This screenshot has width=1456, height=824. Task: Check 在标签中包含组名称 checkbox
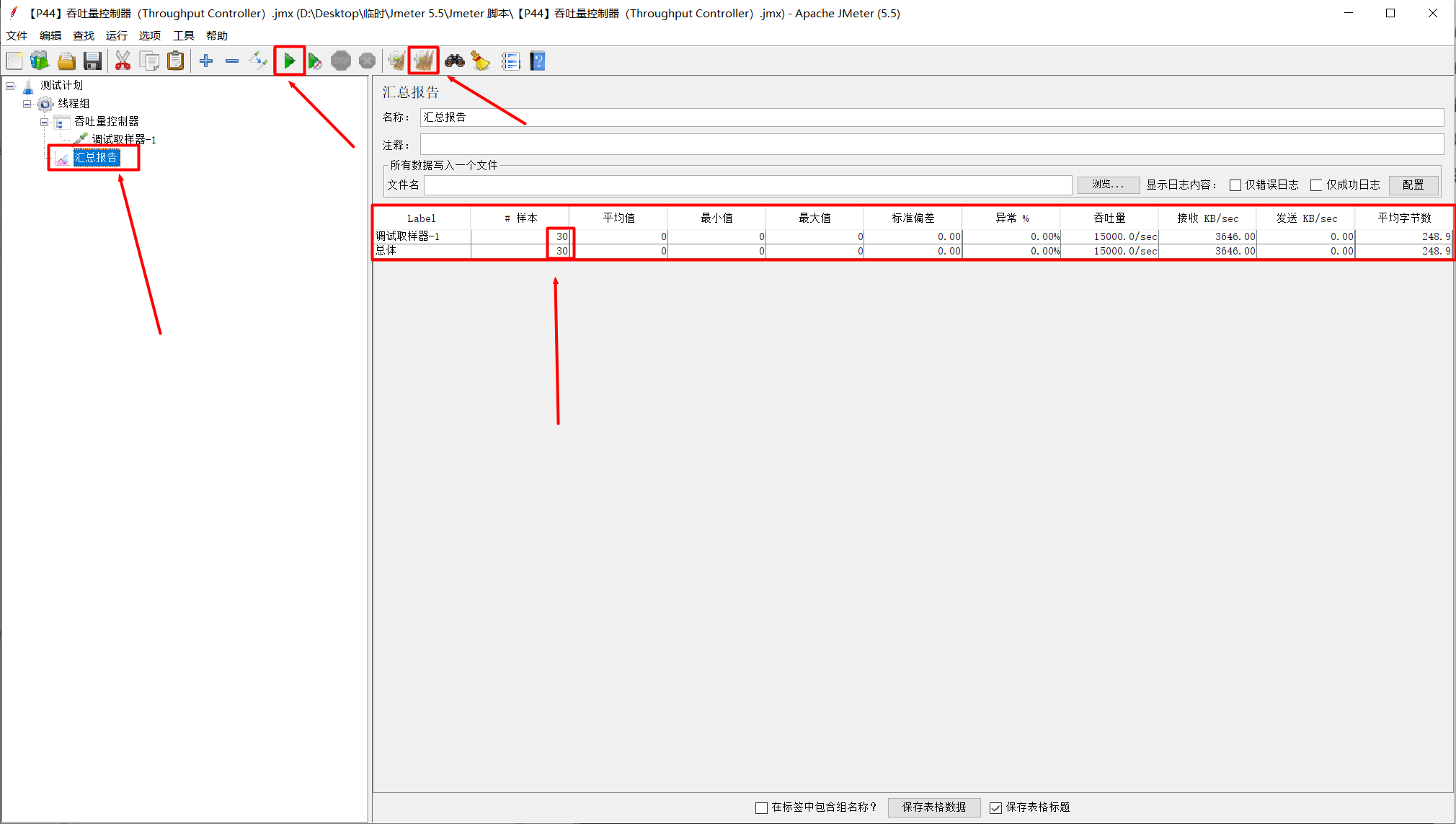pos(761,807)
